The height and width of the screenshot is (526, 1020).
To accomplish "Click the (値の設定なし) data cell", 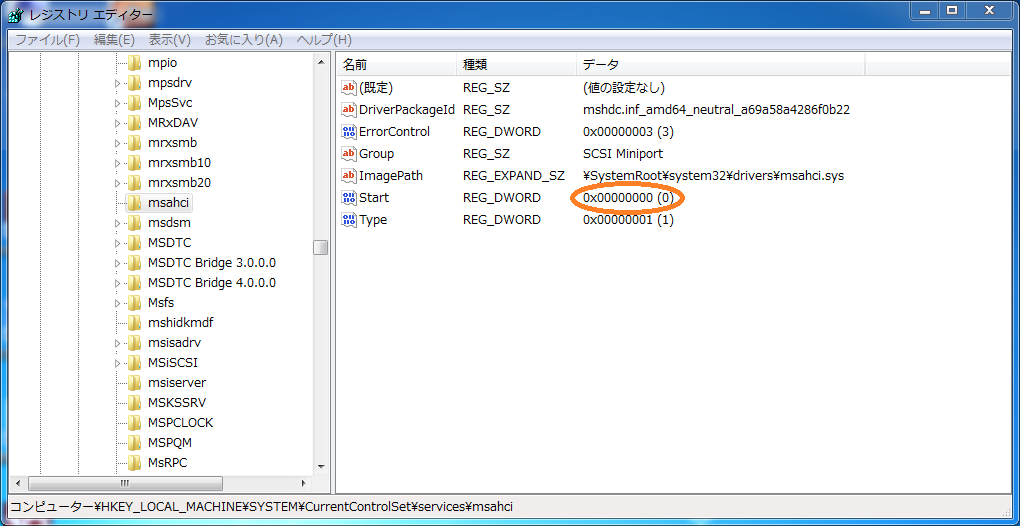I will 623,87.
